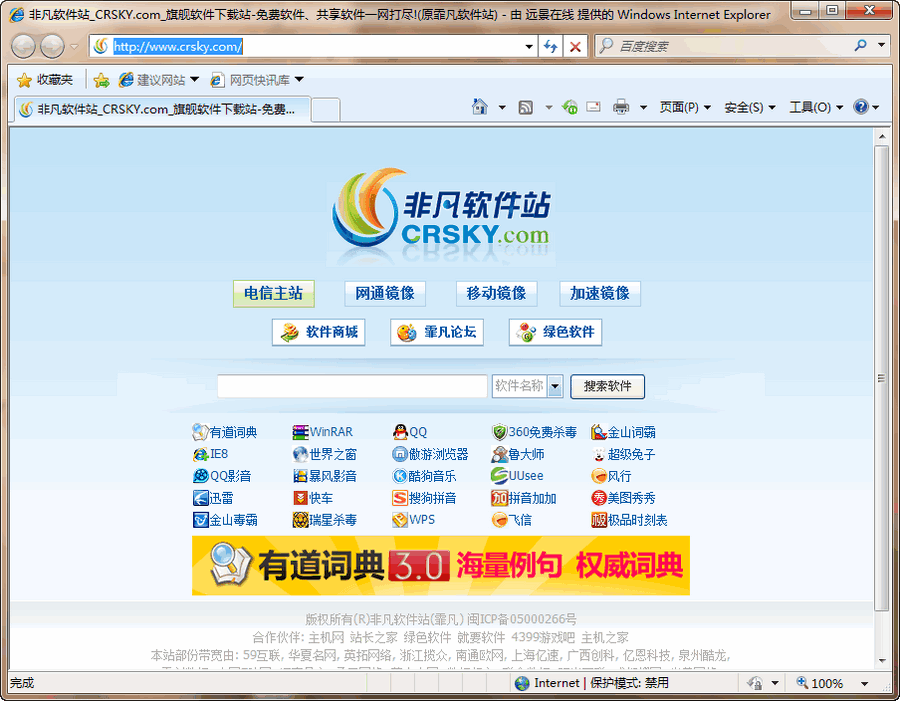
Task: Click the 搜狗拼音 input method icon
Action: coord(400,498)
